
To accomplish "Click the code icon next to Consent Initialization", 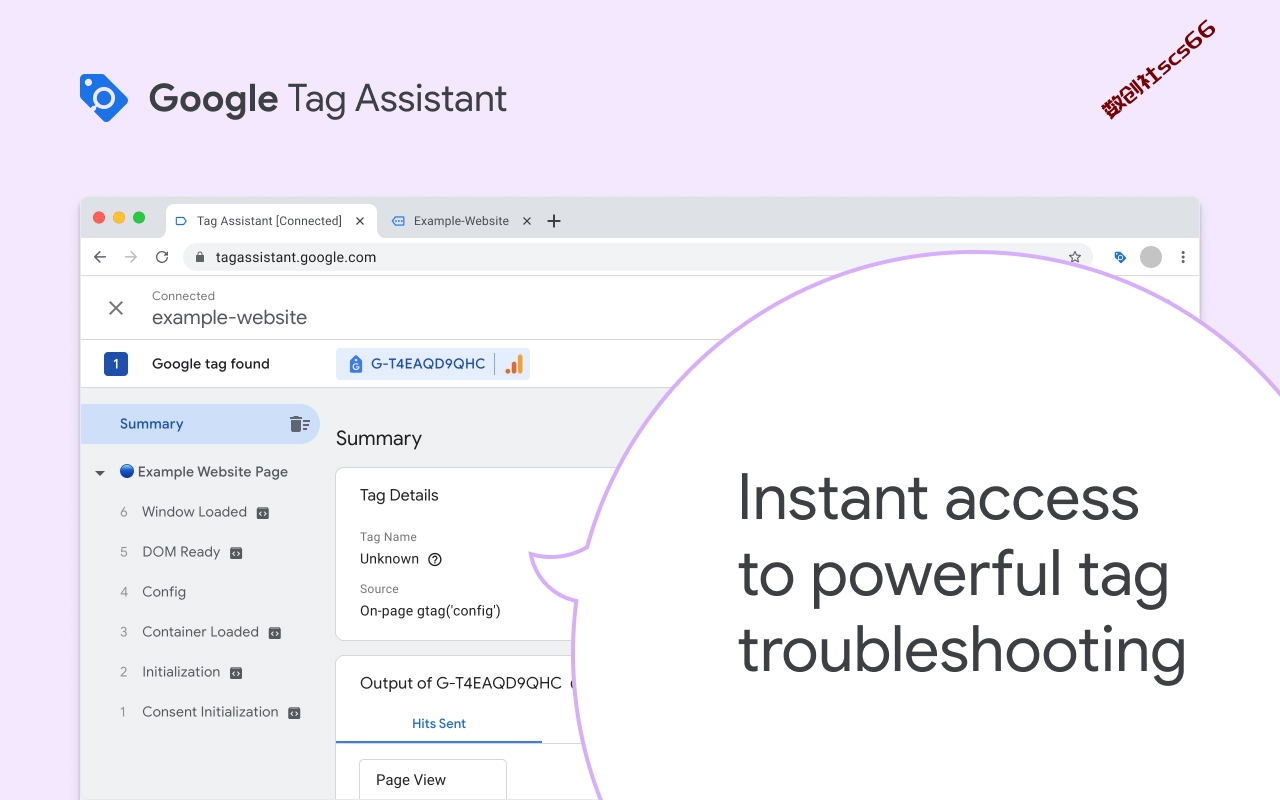I will 294,713.
